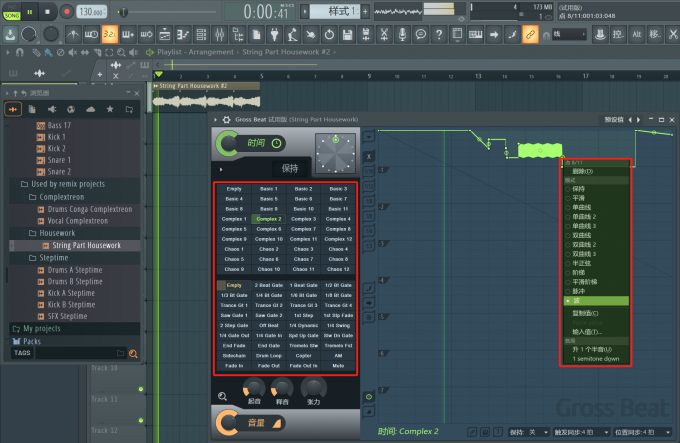The image size is (680, 443).
Task: Click the tempo 130.000 field
Action: point(91,12)
